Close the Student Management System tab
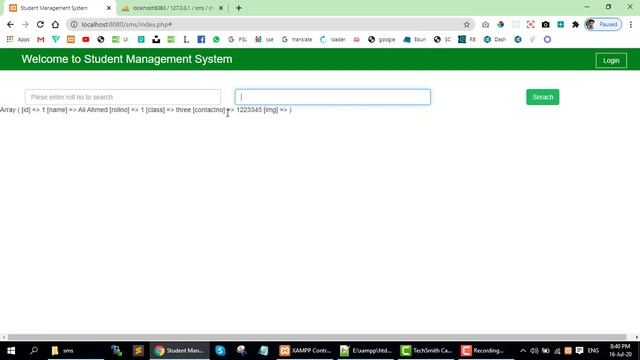The width and height of the screenshot is (640, 360). [x=109, y=8]
